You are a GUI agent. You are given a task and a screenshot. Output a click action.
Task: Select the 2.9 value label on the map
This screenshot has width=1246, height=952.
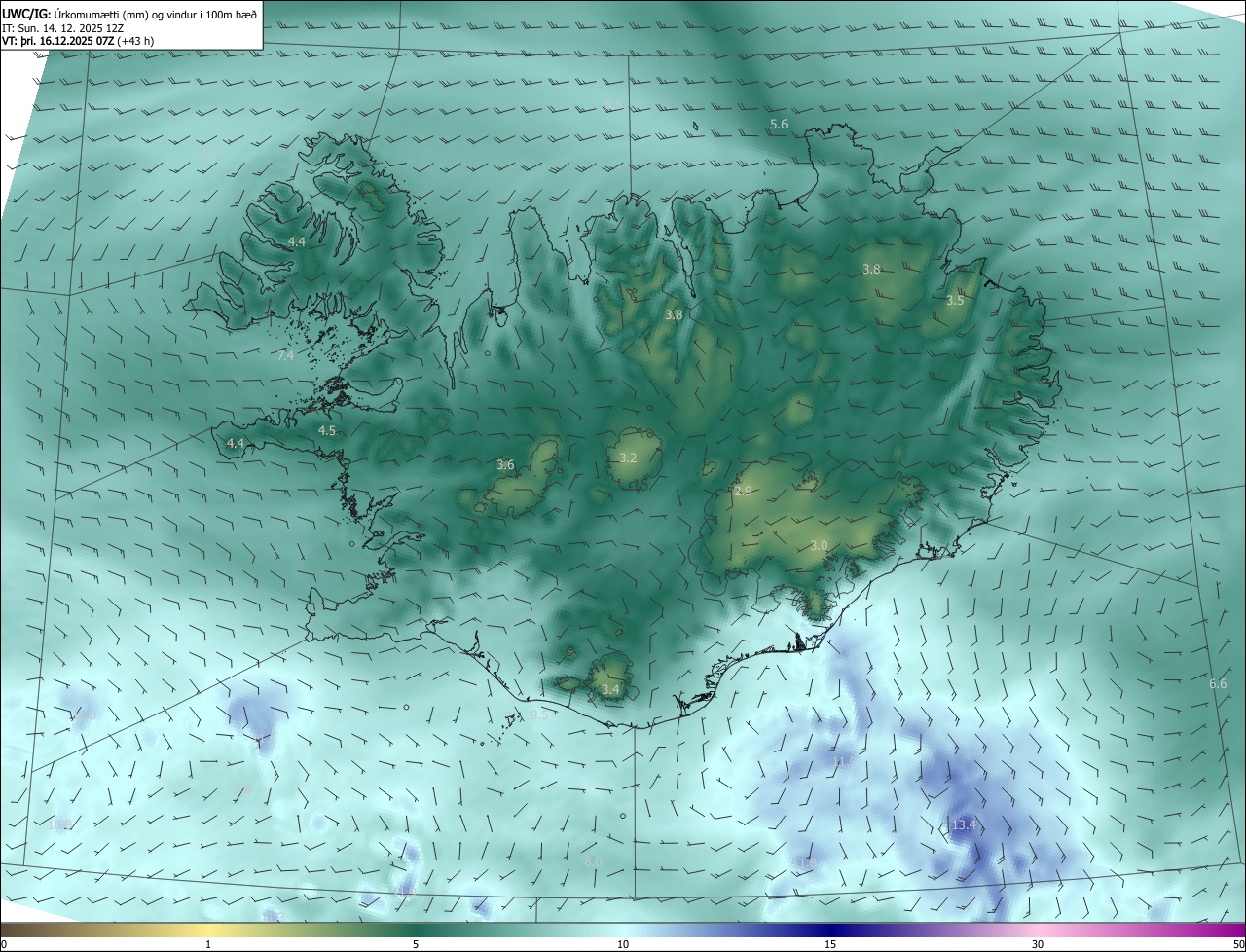pyautogui.click(x=743, y=492)
